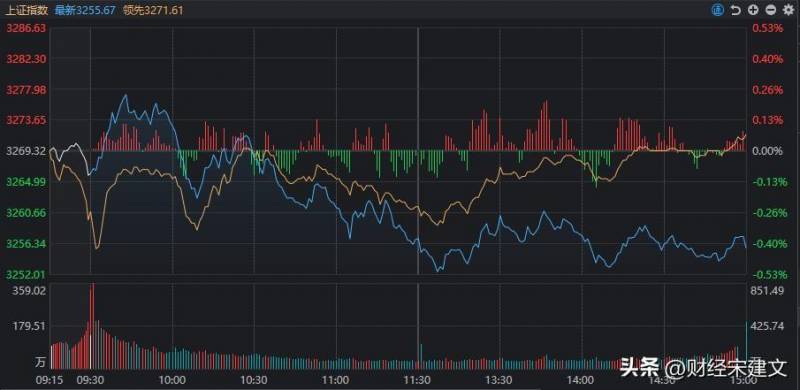Click the 3286.63 top price label

(26, 29)
